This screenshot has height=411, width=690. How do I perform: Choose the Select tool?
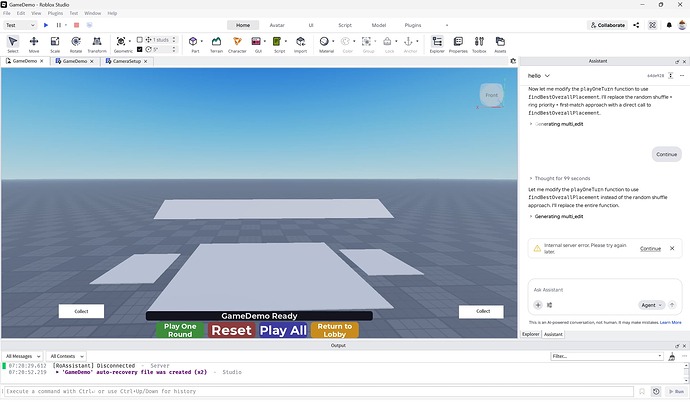[x=13, y=44]
